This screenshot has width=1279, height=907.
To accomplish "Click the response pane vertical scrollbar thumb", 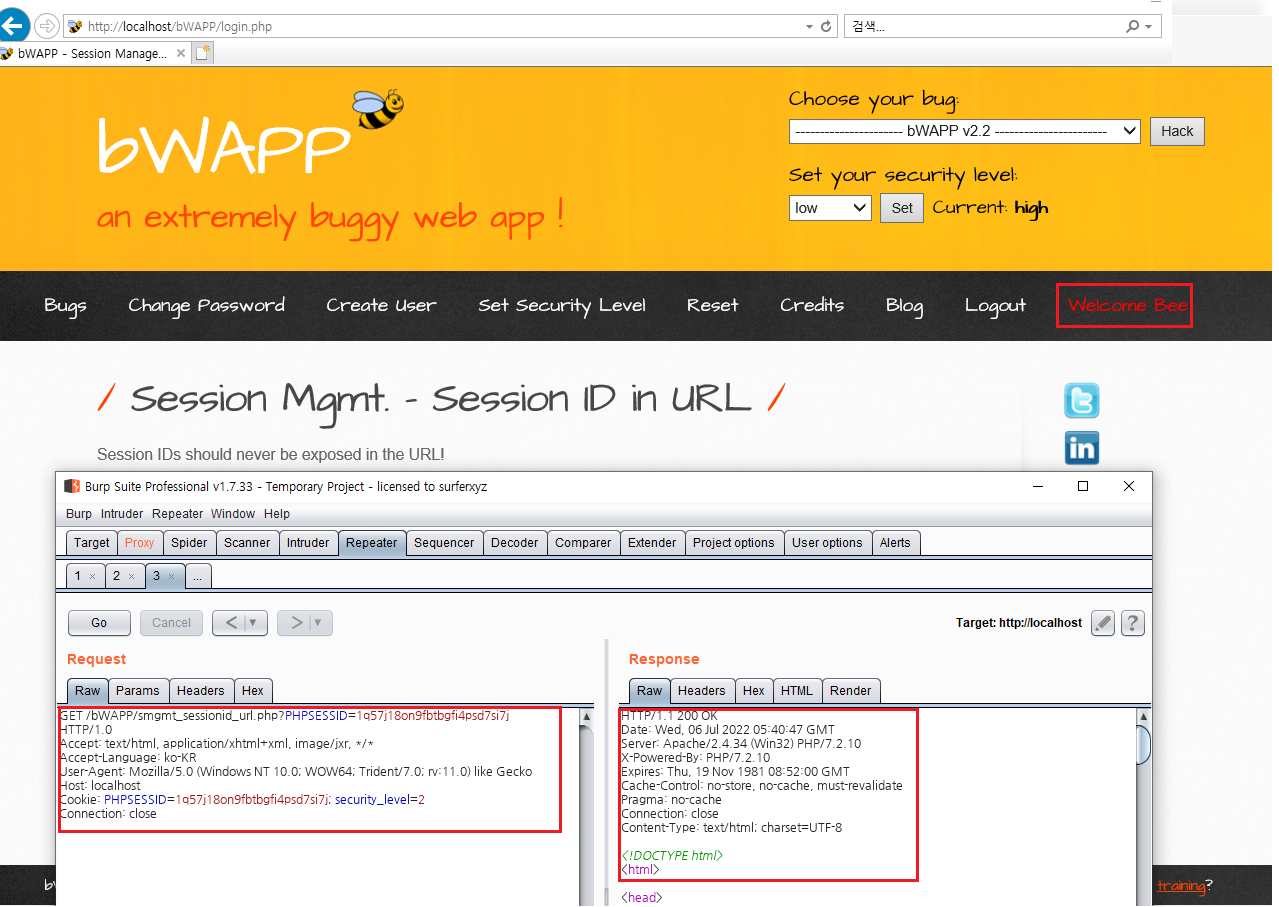I will tap(1143, 745).
